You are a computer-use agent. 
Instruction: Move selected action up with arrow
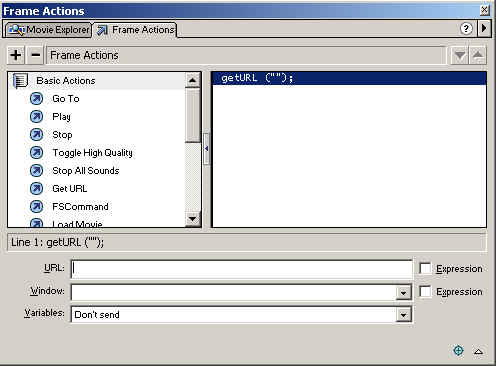(x=478, y=55)
